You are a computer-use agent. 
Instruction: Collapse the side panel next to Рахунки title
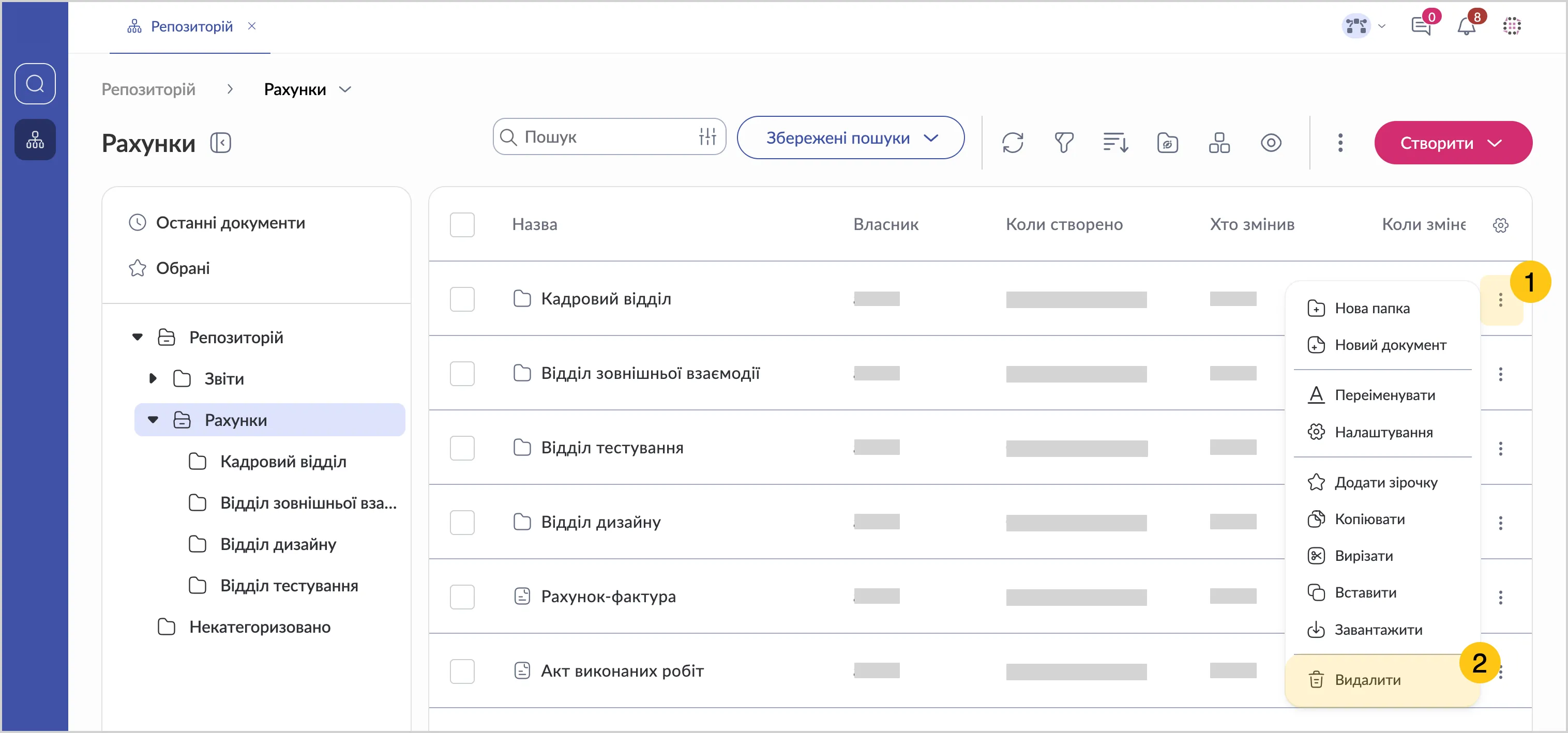[x=220, y=143]
